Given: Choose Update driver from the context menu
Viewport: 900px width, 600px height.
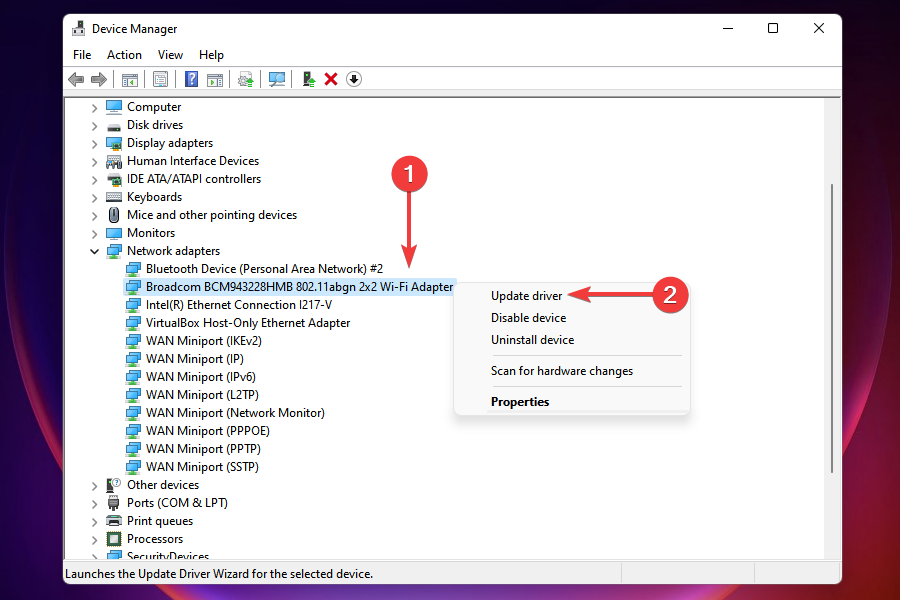Looking at the screenshot, I should [527, 295].
